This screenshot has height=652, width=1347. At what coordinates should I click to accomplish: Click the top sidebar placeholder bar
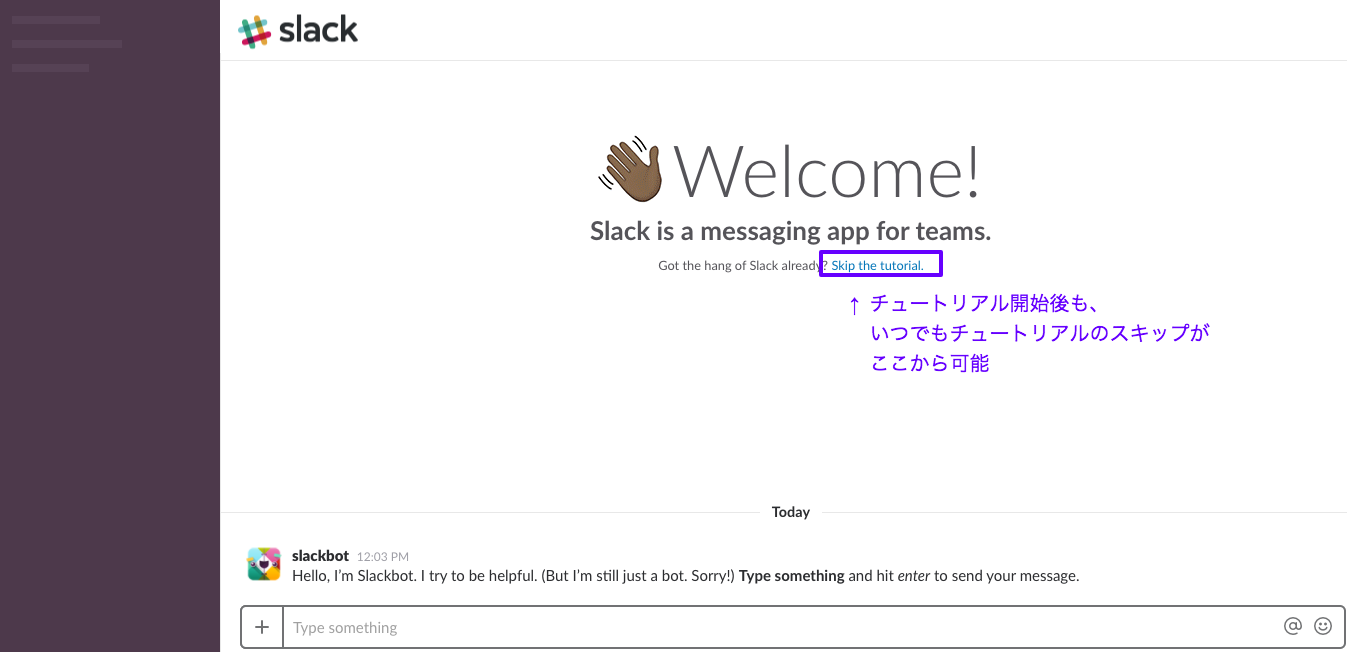tap(56, 20)
